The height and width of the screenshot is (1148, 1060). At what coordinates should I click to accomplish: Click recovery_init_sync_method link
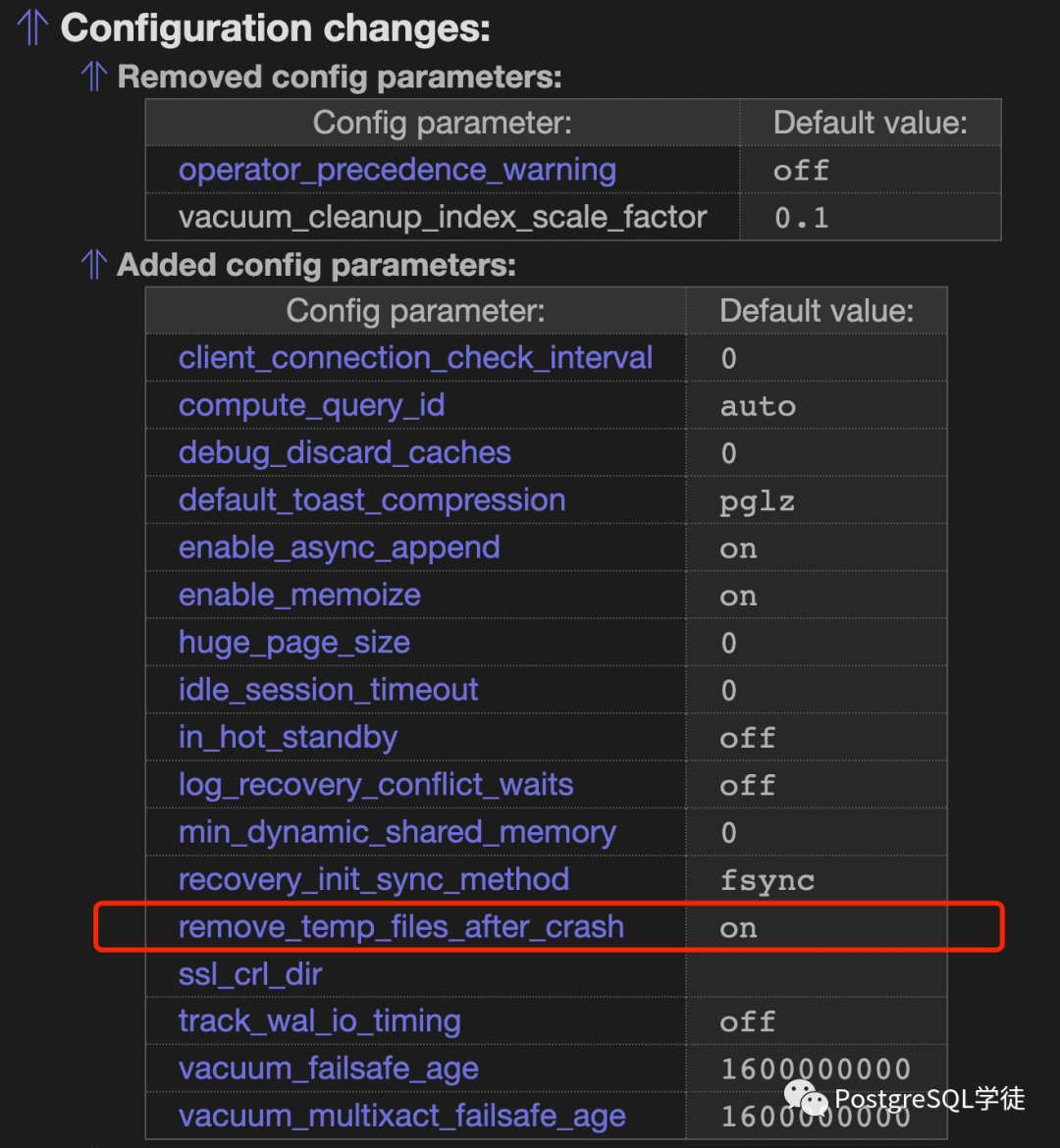point(374,880)
